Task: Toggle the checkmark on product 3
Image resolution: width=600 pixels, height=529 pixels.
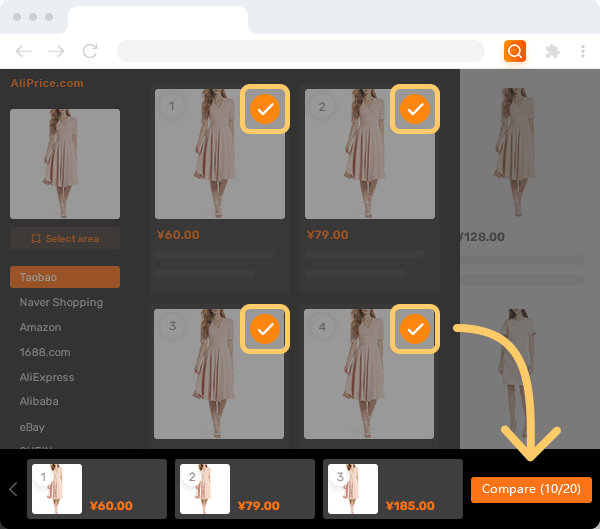Action: pos(265,328)
